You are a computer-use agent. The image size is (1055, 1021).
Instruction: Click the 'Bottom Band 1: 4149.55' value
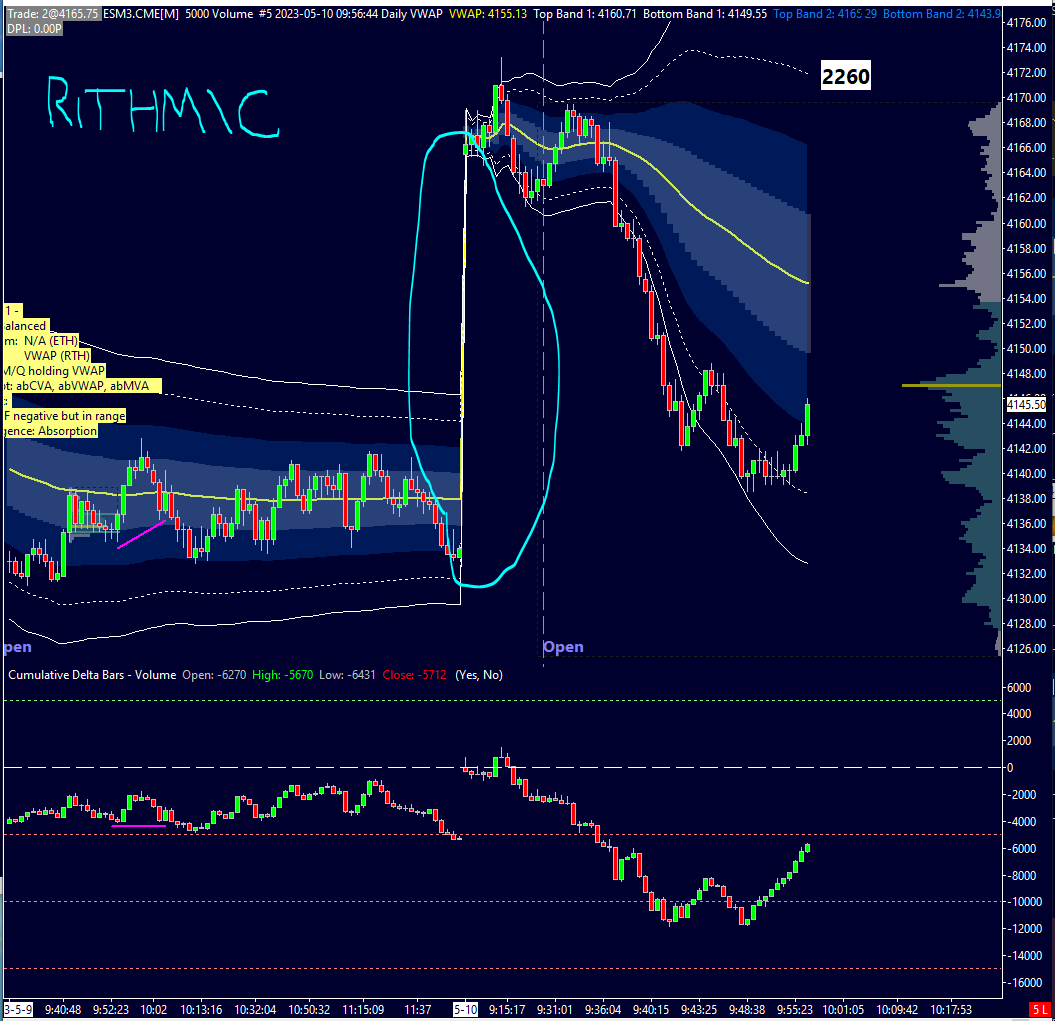click(704, 13)
